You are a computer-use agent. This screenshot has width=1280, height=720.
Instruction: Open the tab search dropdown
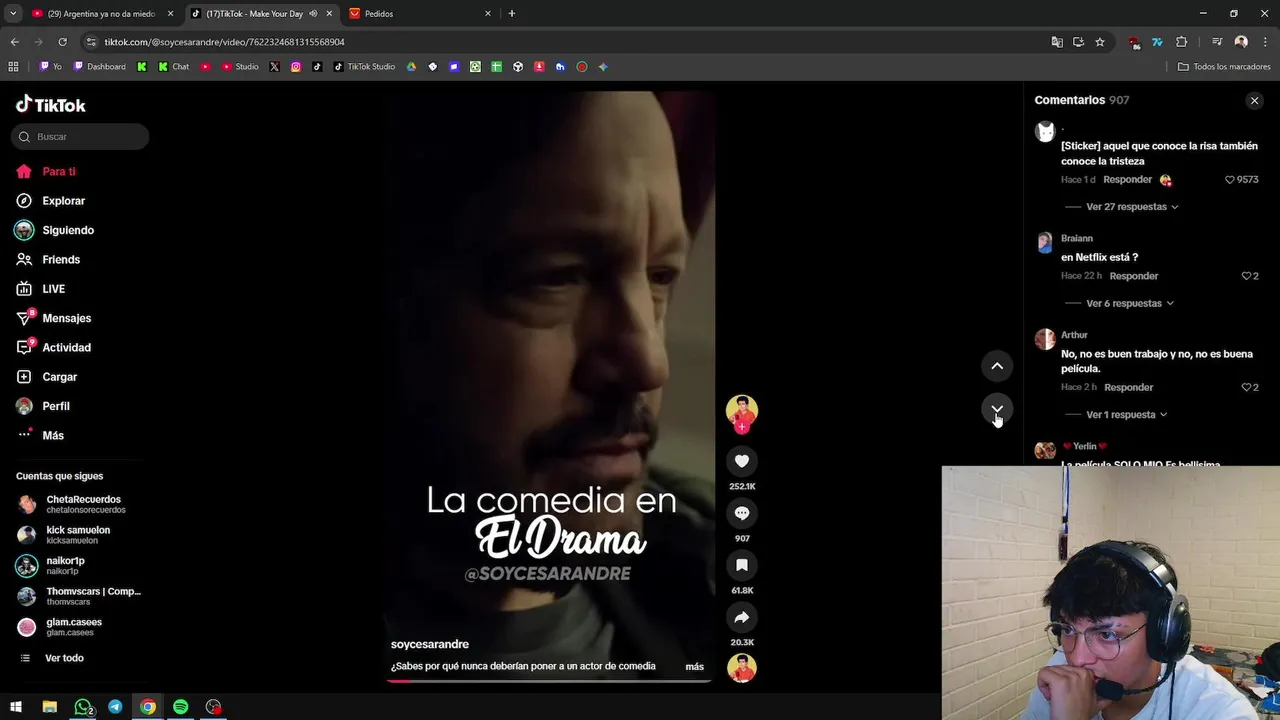click(x=12, y=14)
